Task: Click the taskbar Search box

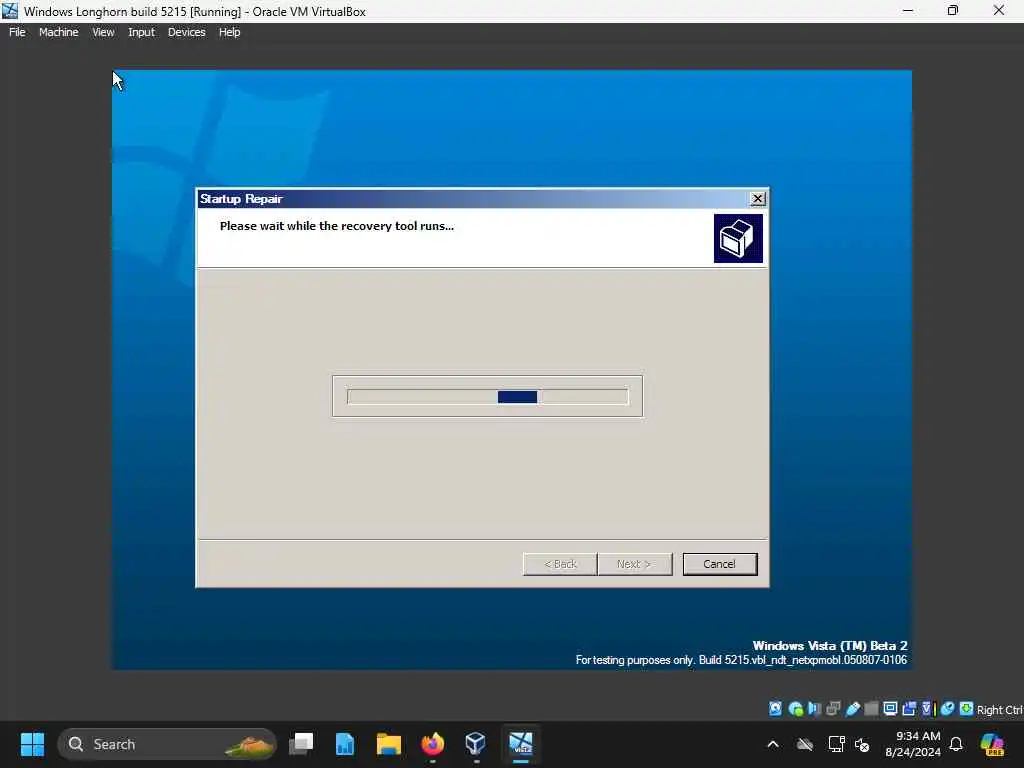Action: click(167, 744)
